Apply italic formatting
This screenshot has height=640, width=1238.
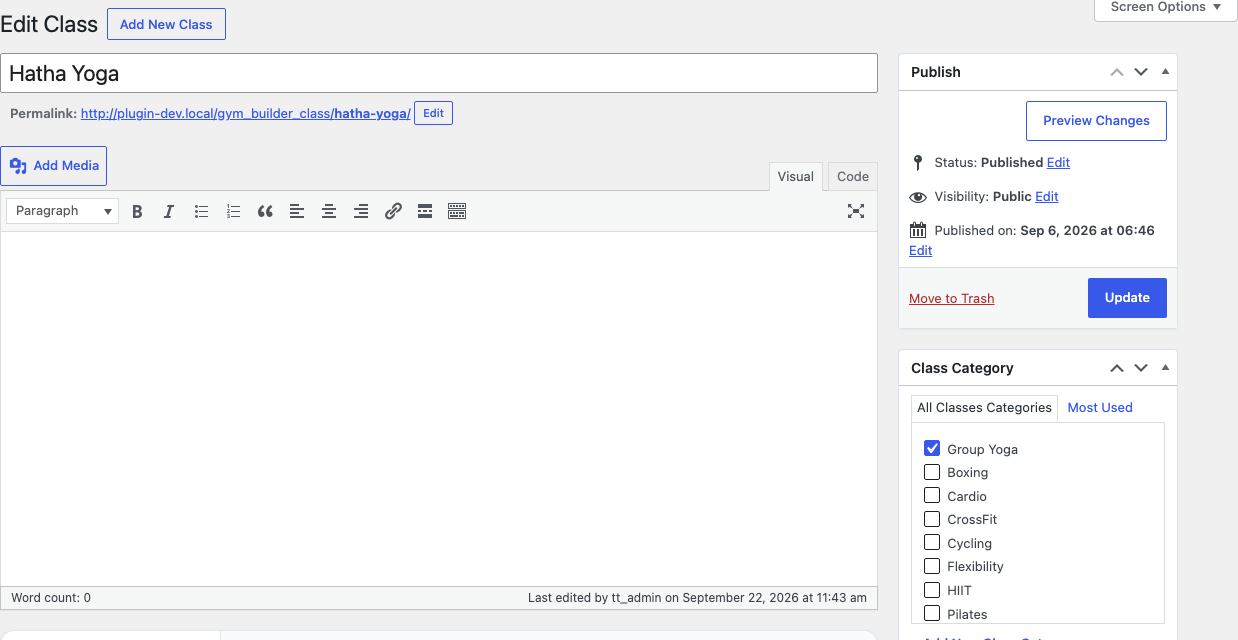(169, 211)
